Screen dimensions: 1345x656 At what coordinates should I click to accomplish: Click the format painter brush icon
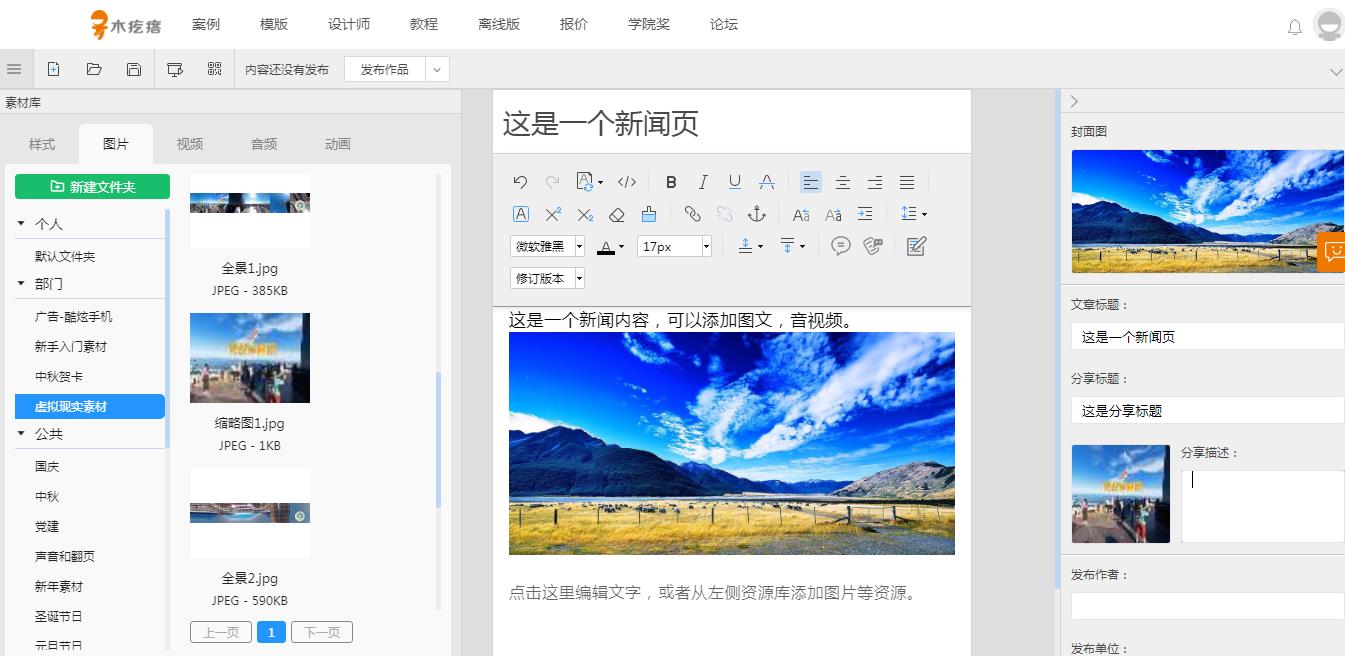648,214
